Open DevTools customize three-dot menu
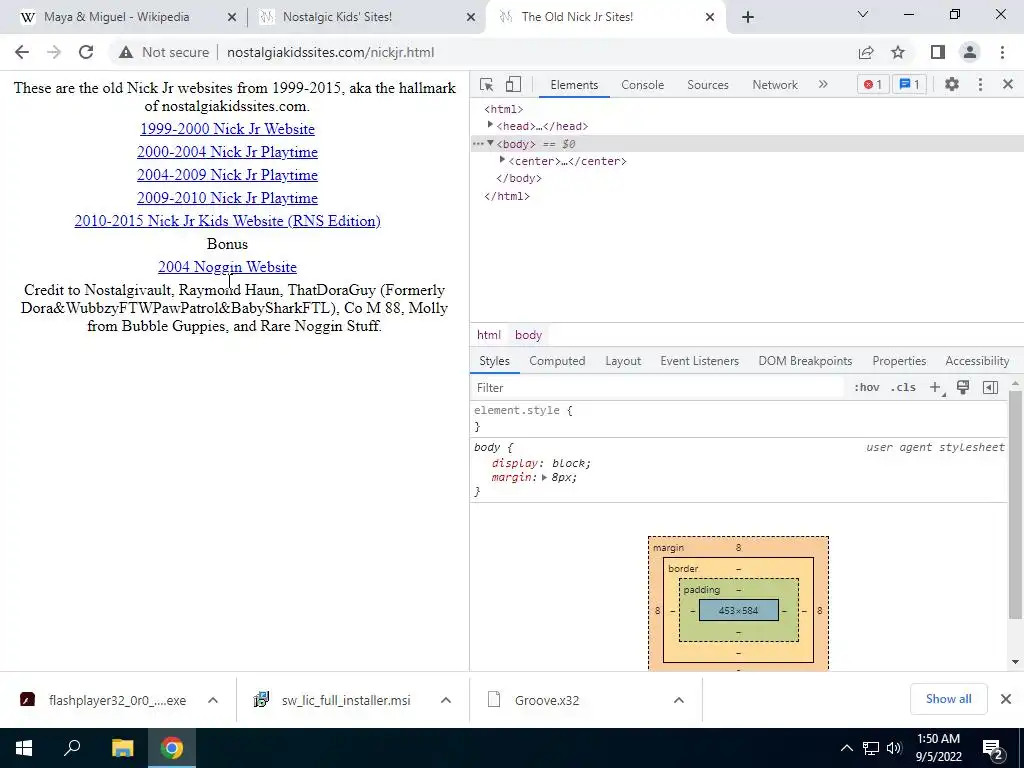 (980, 84)
